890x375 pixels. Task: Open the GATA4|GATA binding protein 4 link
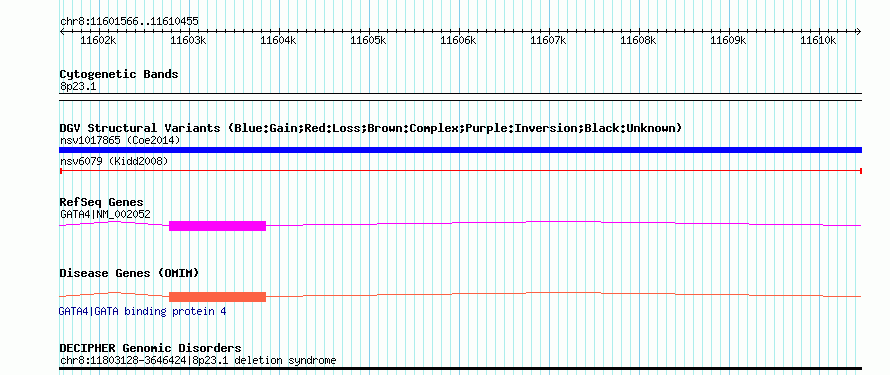coord(142,311)
